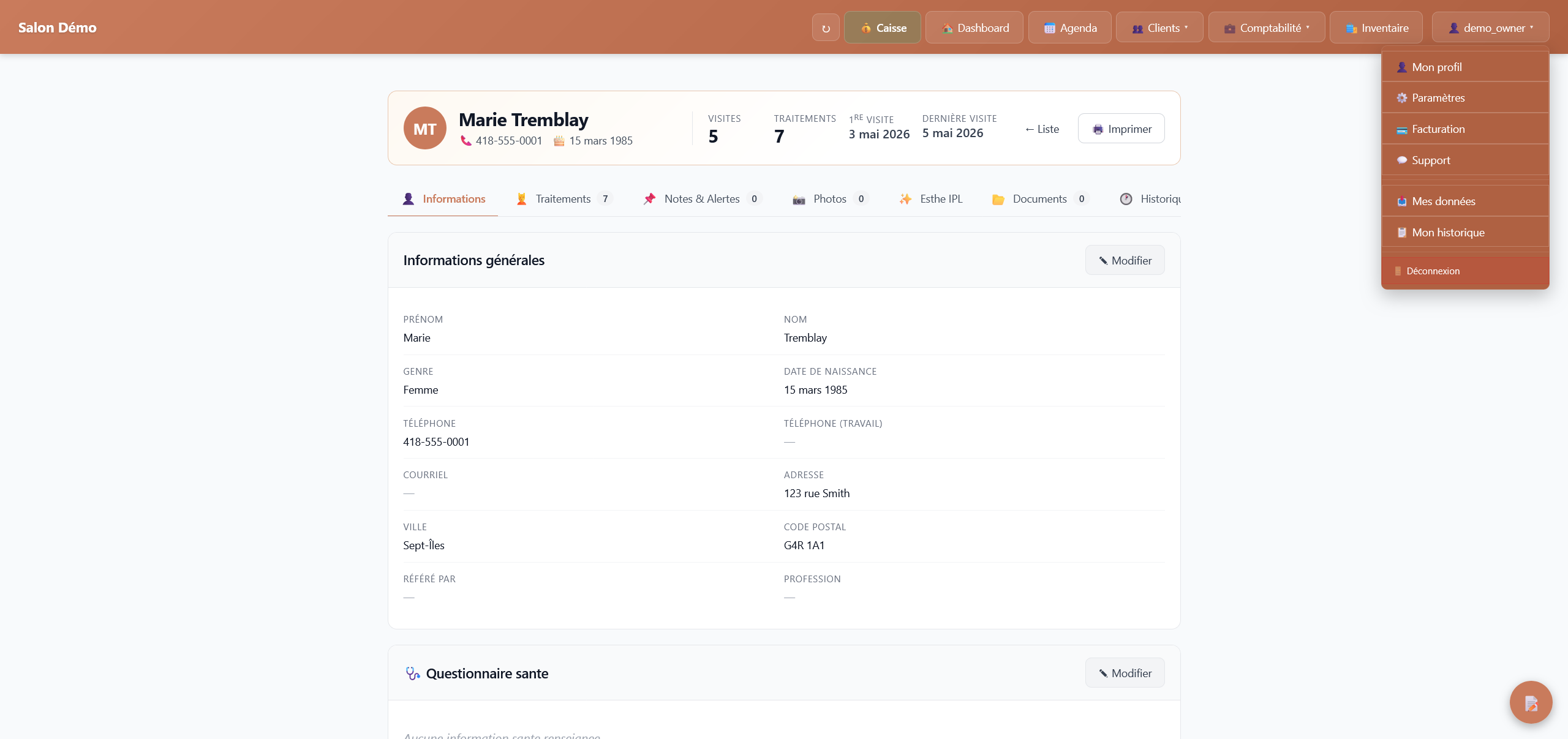This screenshot has height=739, width=1568.
Task: Click the box icon on Inventaire
Action: pos(1352,28)
